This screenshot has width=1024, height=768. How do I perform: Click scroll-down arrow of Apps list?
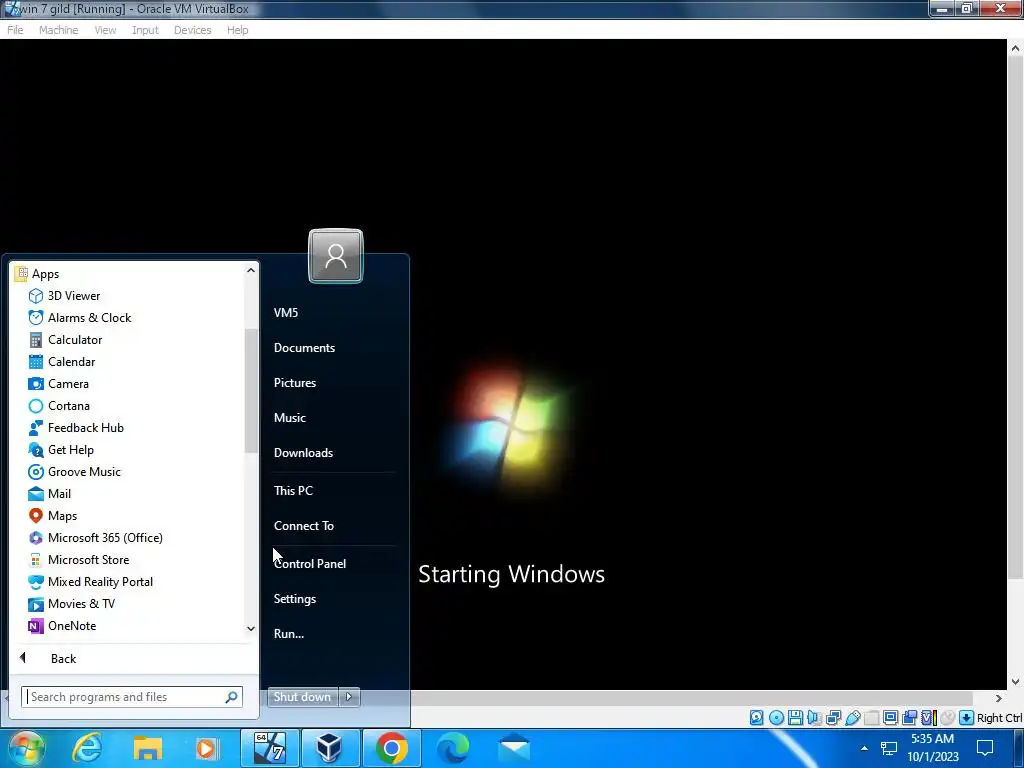coord(251,629)
